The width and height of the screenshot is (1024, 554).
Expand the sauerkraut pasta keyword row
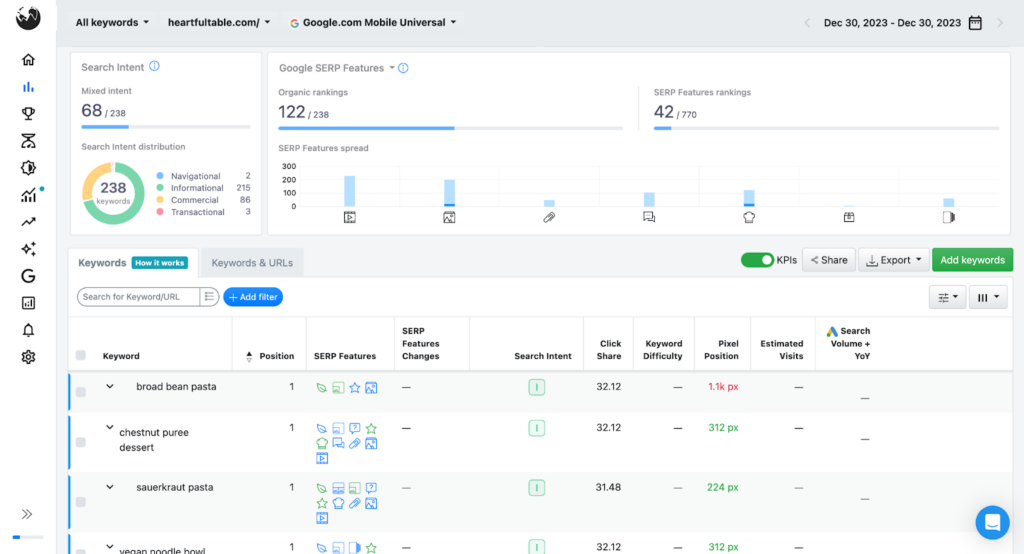click(111, 487)
